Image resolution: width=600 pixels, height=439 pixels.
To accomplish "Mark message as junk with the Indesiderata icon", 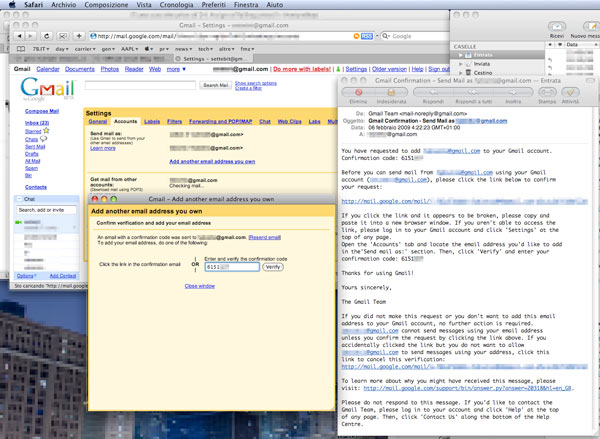I will (391, 92).
